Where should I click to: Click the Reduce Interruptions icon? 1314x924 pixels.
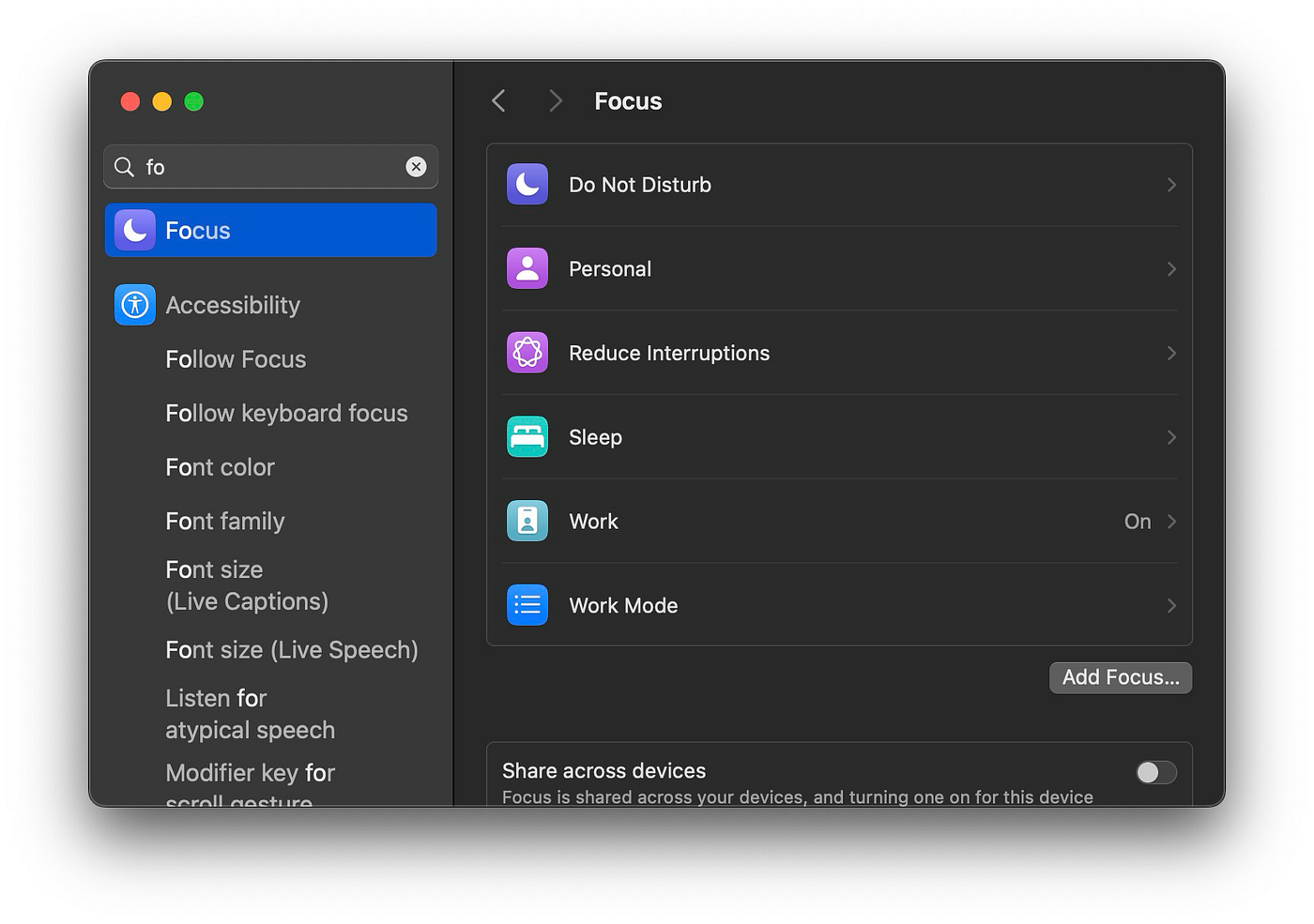527,353
